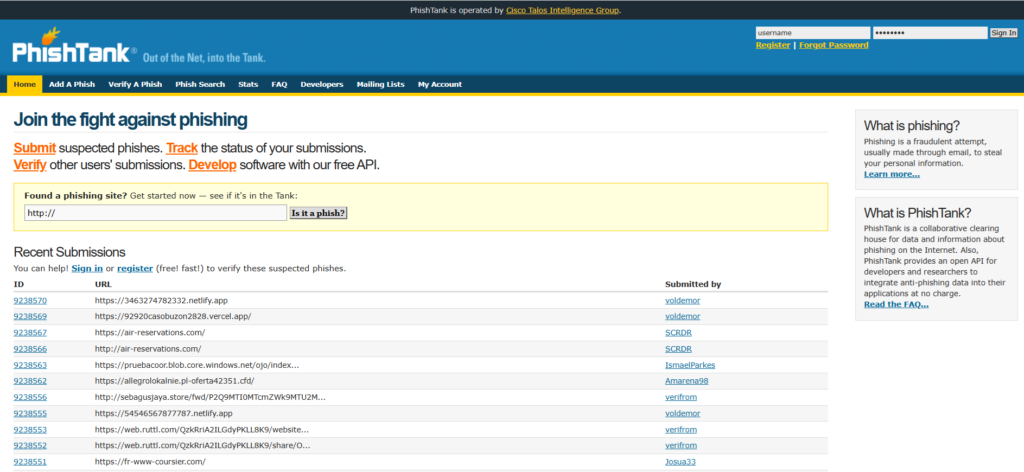Click the orange Submit link
Screen dimensions: 1024x472
click(34, 148)
